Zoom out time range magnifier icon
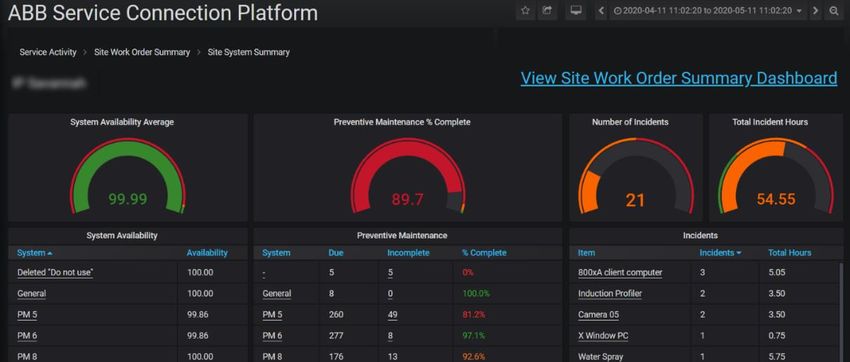This screenshot has height=362, width=850. [834, 11]
